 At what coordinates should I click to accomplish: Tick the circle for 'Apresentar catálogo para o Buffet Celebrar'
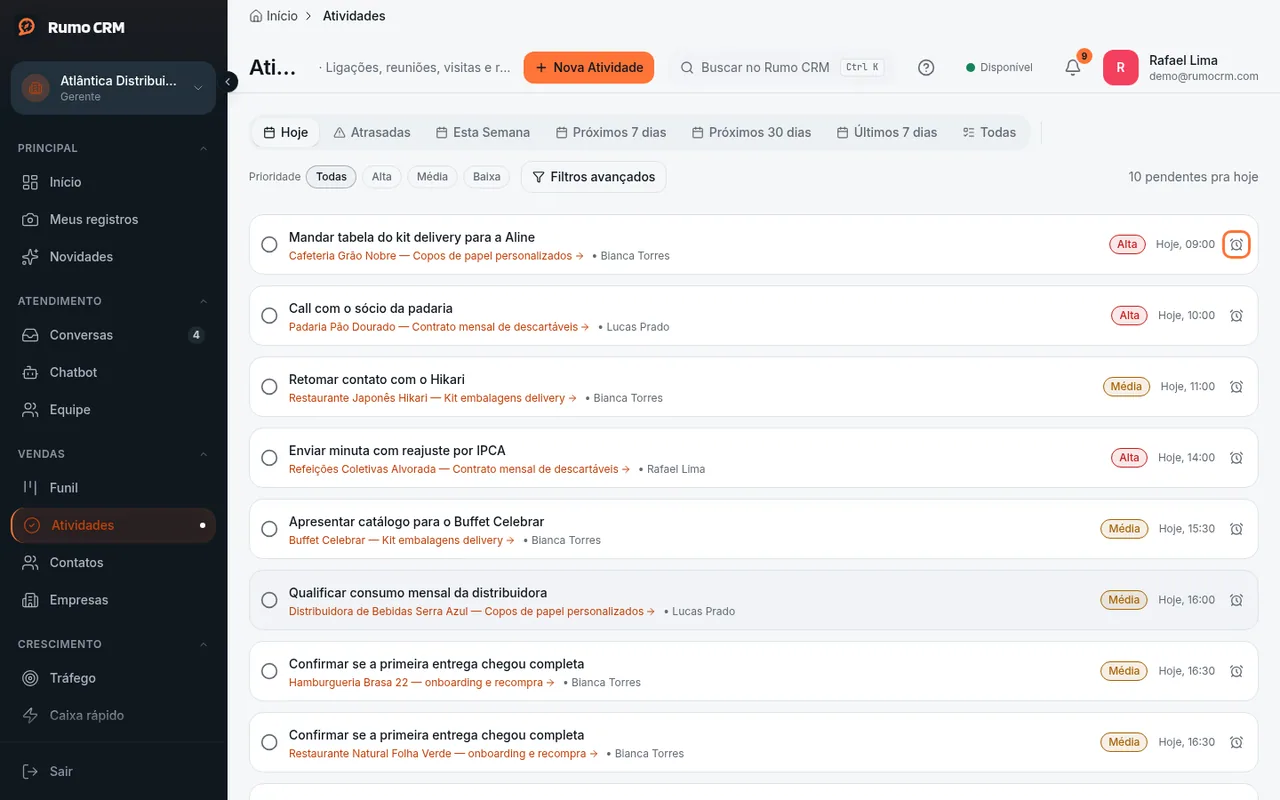pos(269,529)
